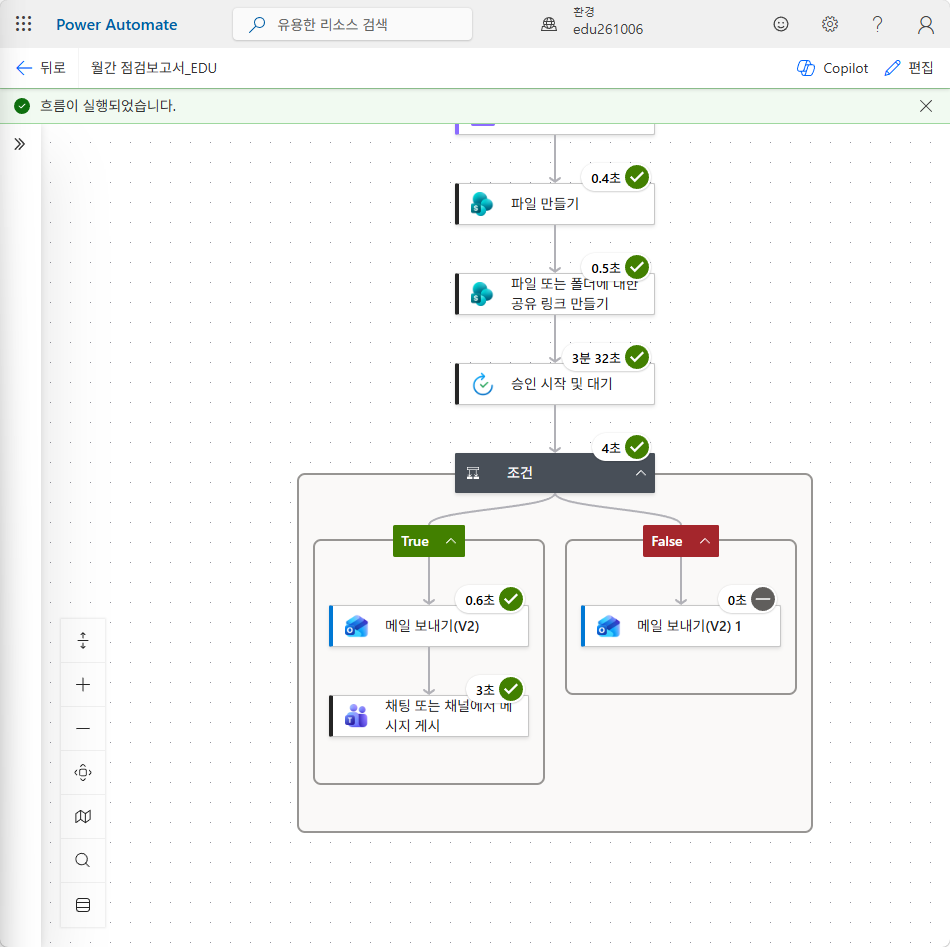Zoom out with the minus control
The image size is (950, 947).
point(83,728)
